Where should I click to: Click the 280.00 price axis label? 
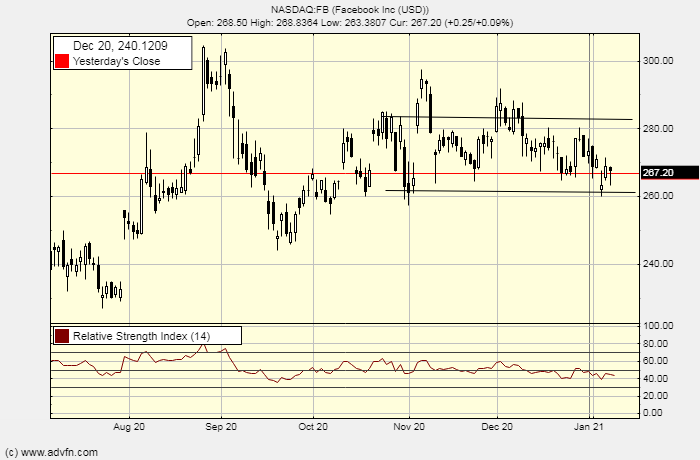[658, 129]
